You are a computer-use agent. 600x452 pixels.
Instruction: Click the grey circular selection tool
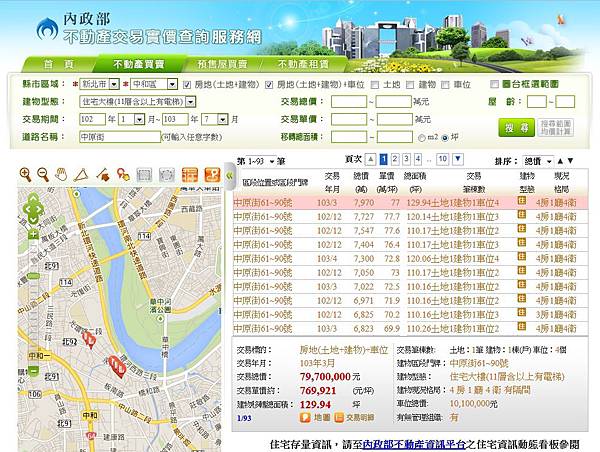tap(167, 175)
